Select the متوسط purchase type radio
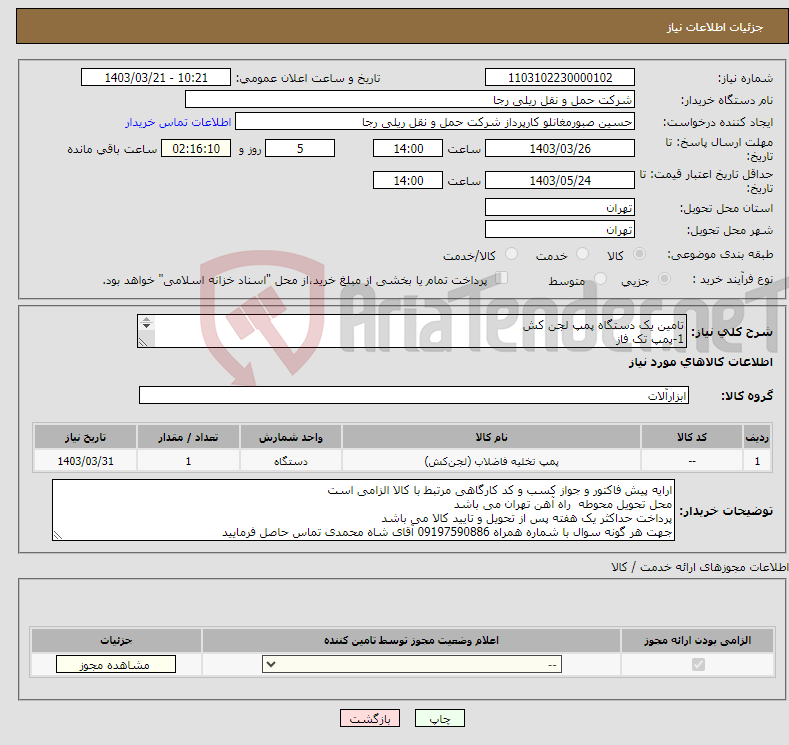This screenshot has width=789, height=745. [x=600, y=279]
